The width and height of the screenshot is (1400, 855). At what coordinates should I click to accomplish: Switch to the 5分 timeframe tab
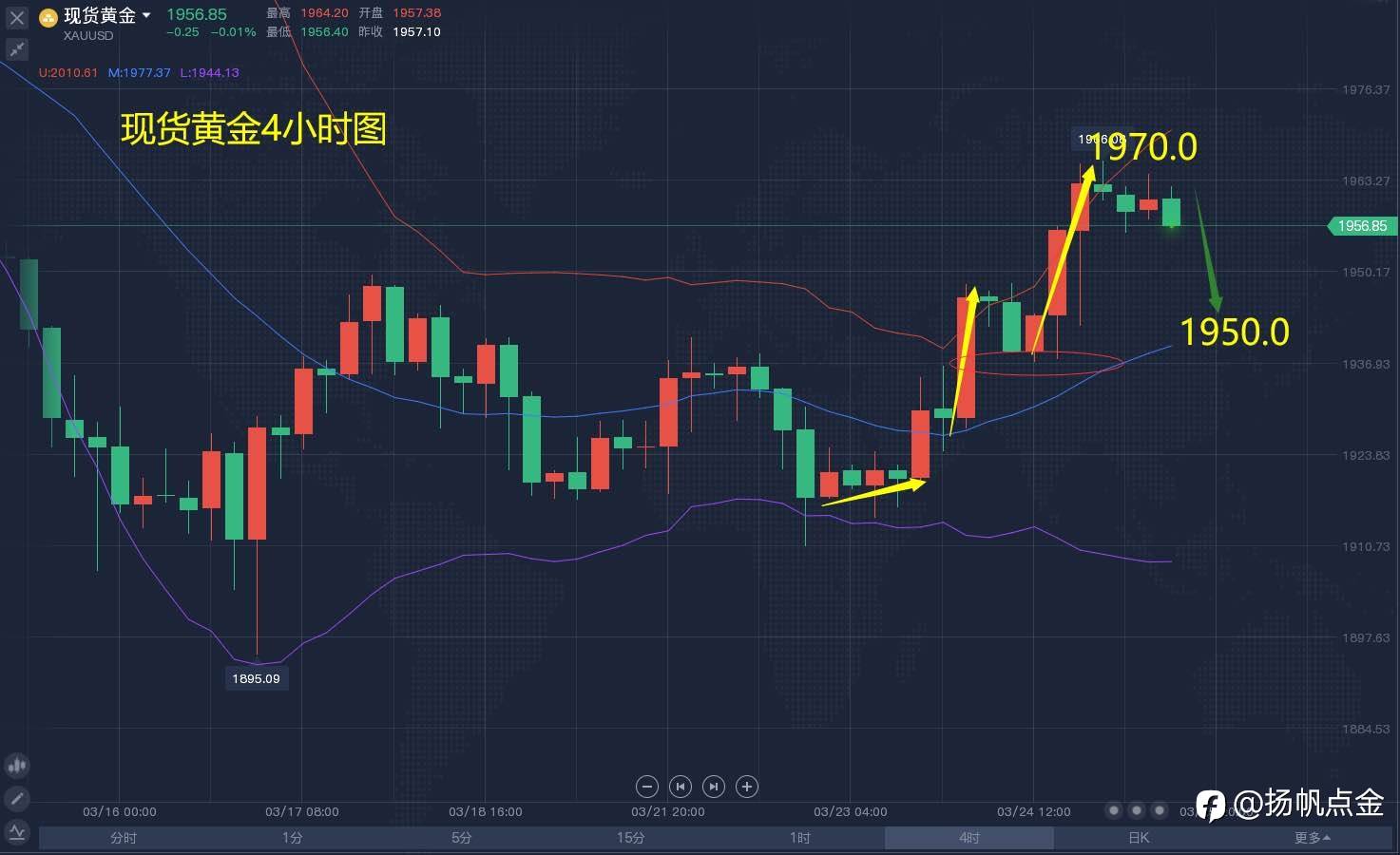(461, 838)
